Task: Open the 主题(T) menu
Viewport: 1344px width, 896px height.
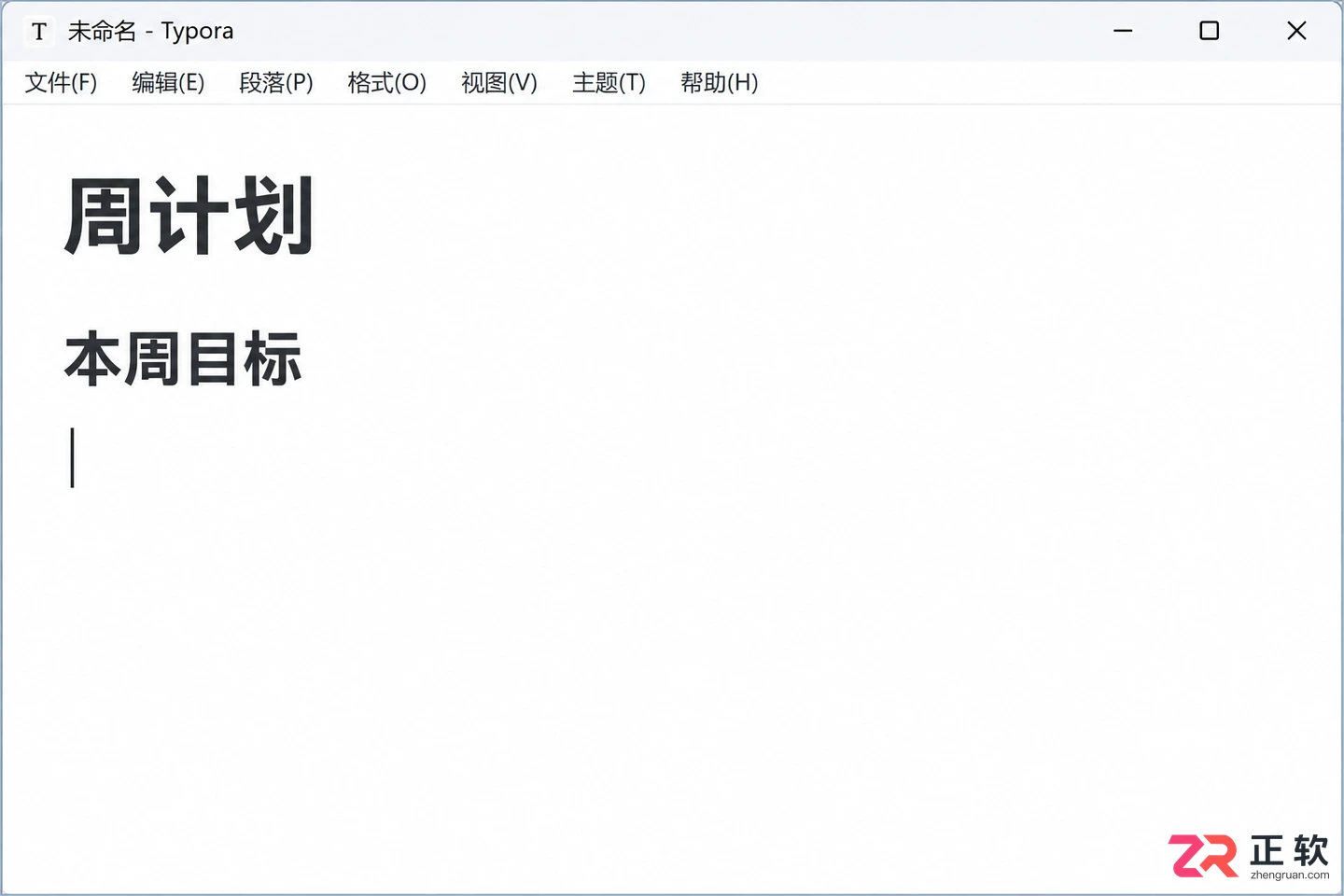Action: pos(609,83)
